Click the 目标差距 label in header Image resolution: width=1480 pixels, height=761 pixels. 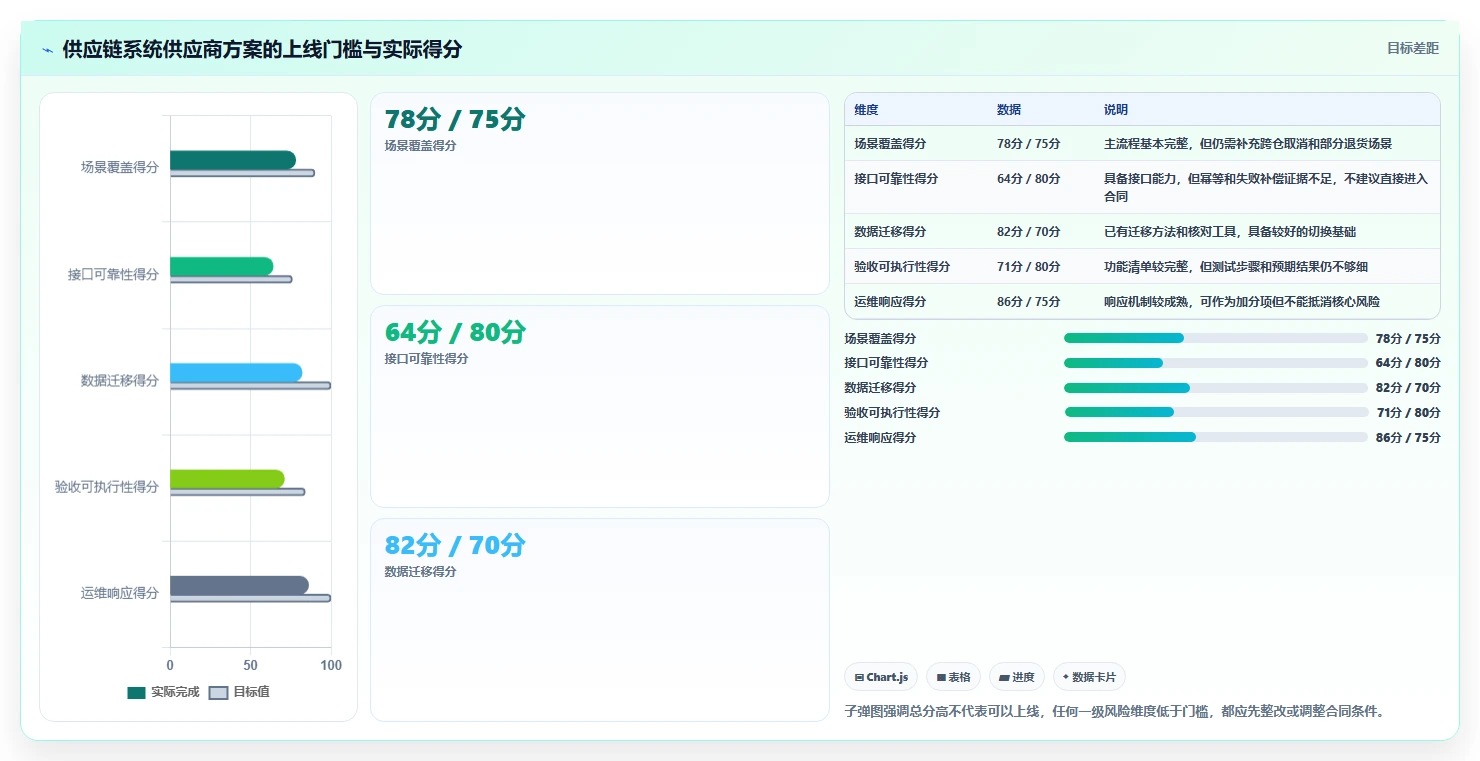[1413, 48]
